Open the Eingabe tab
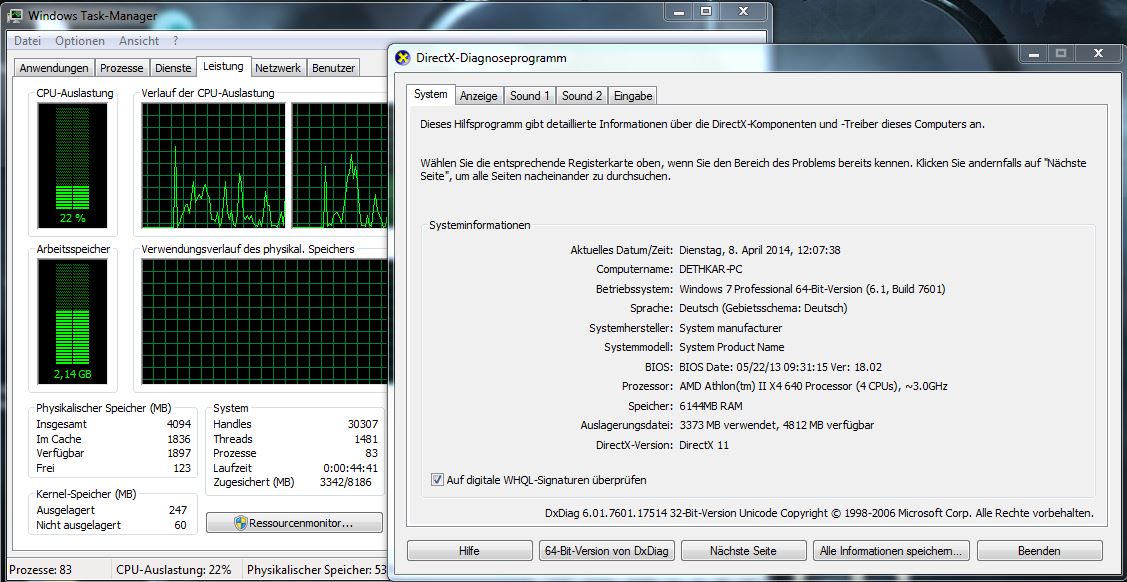 [x=632, y=96]
